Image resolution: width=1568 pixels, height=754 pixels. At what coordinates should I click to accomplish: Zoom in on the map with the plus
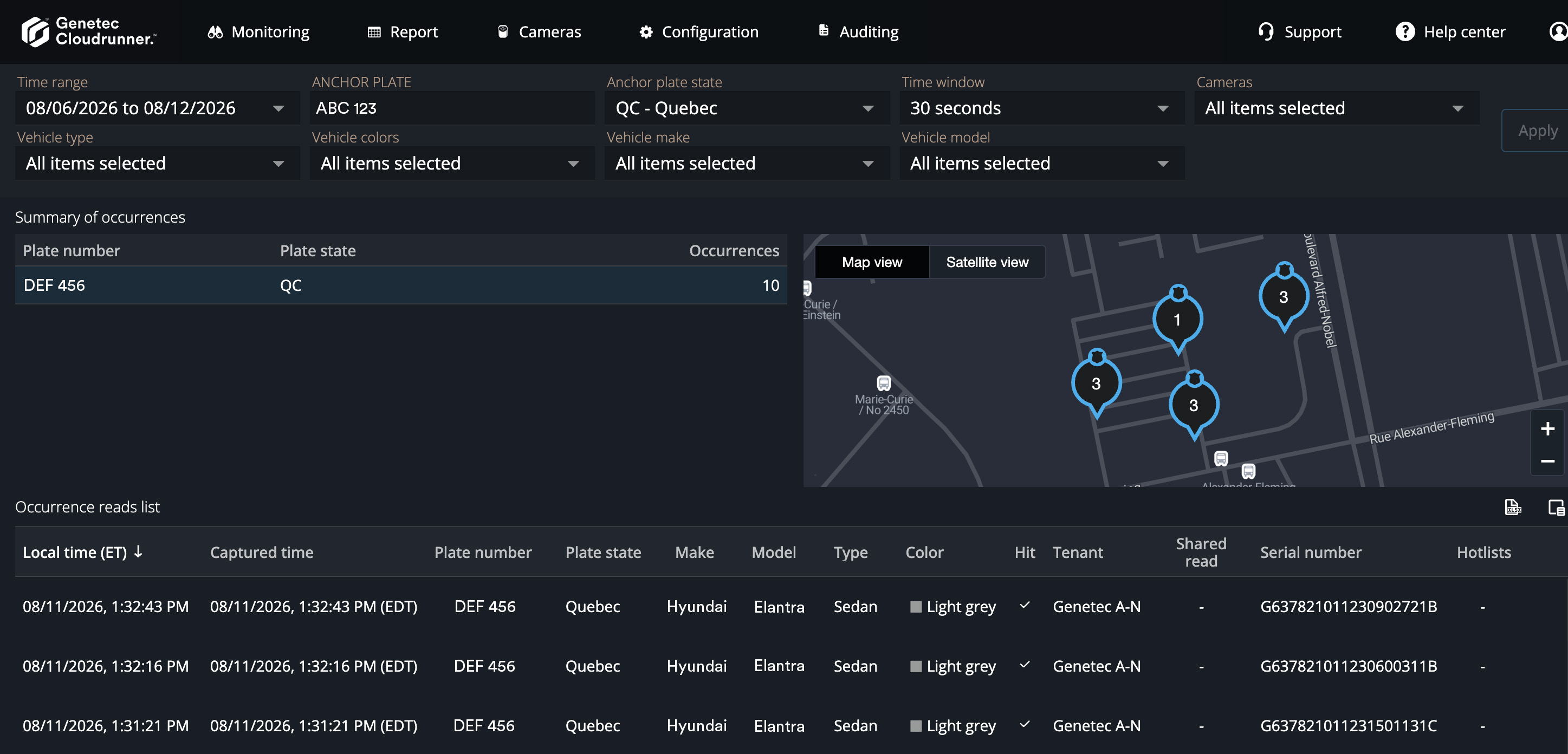click(x=1547, y=428)
